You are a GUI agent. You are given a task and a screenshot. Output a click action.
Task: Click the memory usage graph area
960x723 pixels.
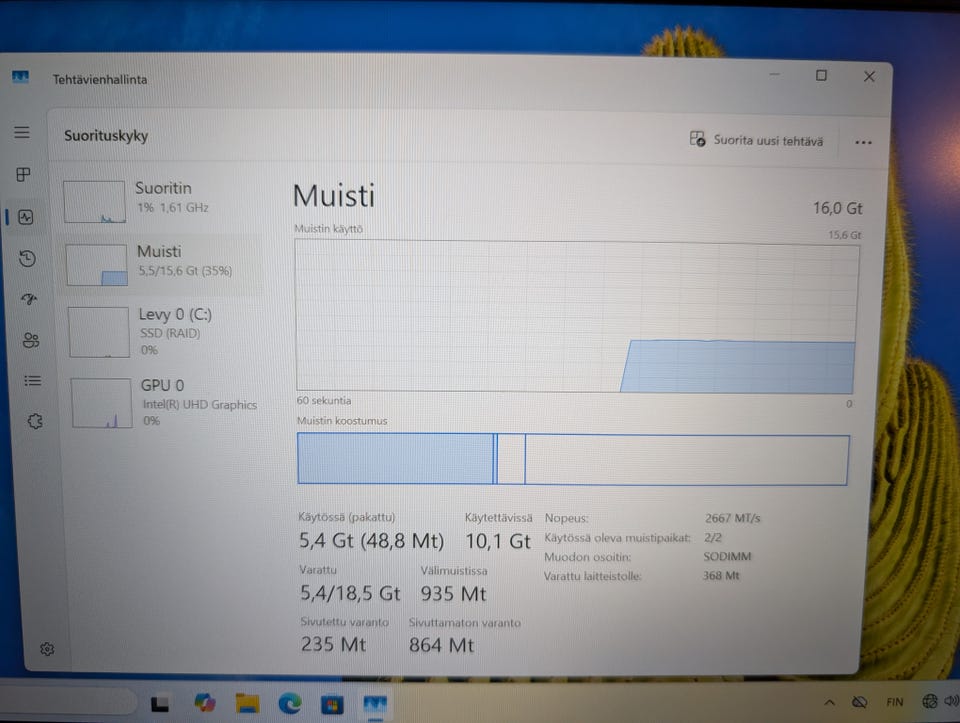click(576, 316)
